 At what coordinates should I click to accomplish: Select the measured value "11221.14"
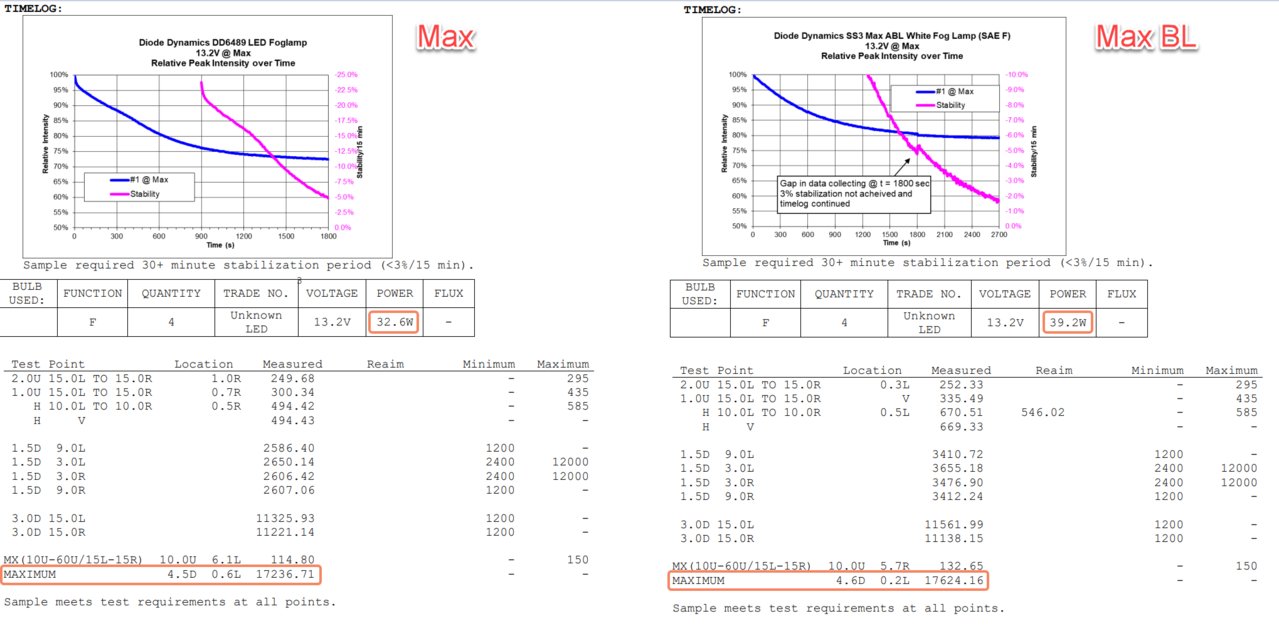[285, 532]
